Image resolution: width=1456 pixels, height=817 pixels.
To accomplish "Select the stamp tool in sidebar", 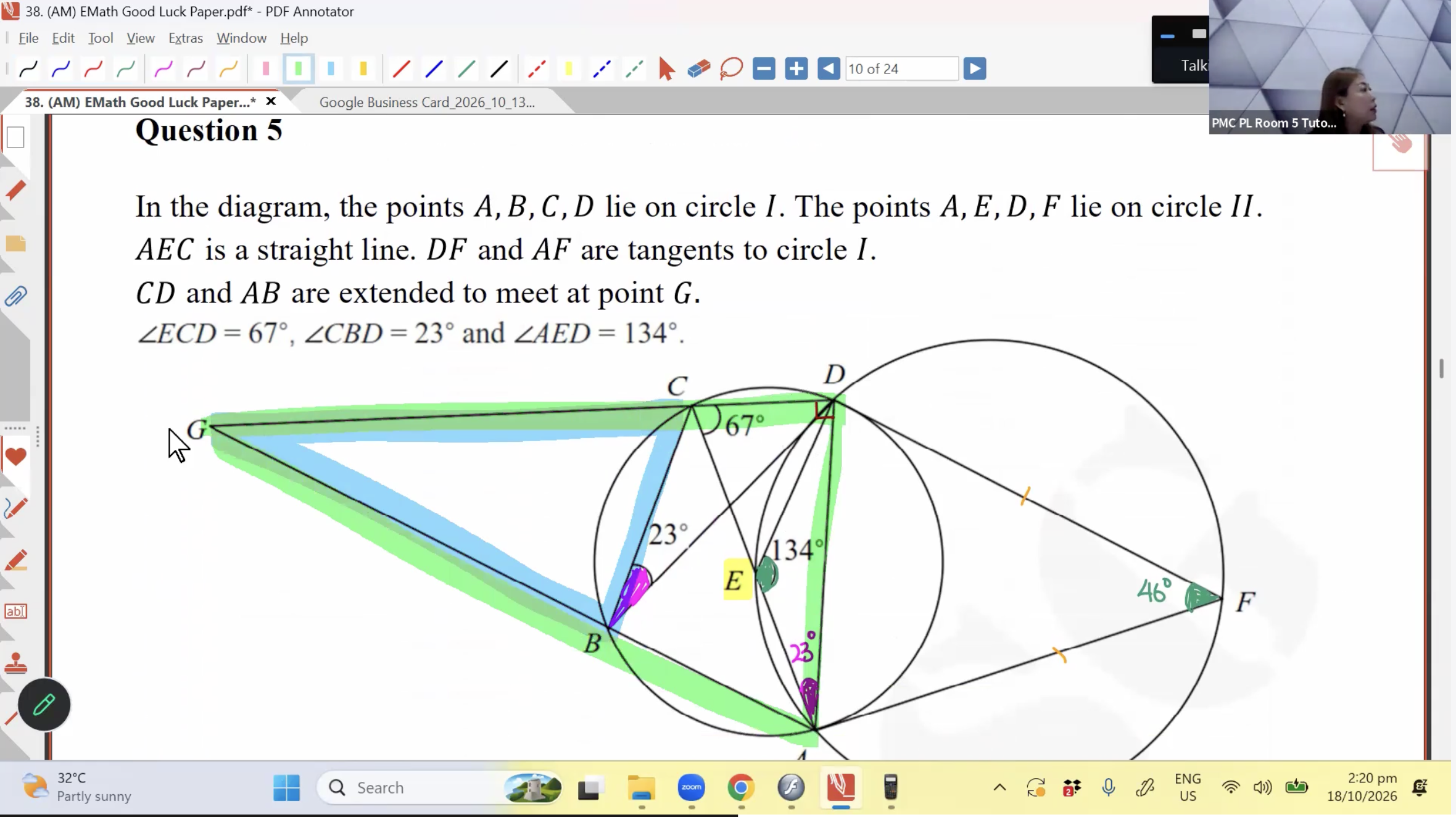I will tap(15, 664).
